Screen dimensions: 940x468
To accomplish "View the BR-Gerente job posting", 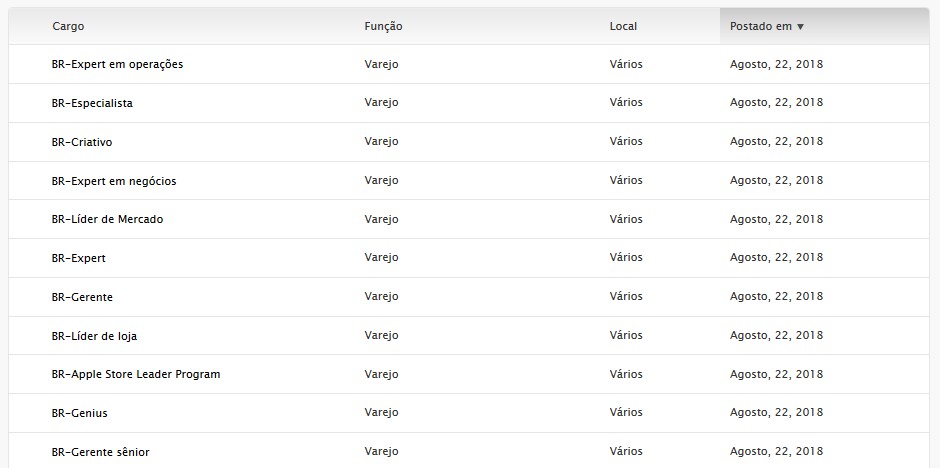I will coord(82,297).
